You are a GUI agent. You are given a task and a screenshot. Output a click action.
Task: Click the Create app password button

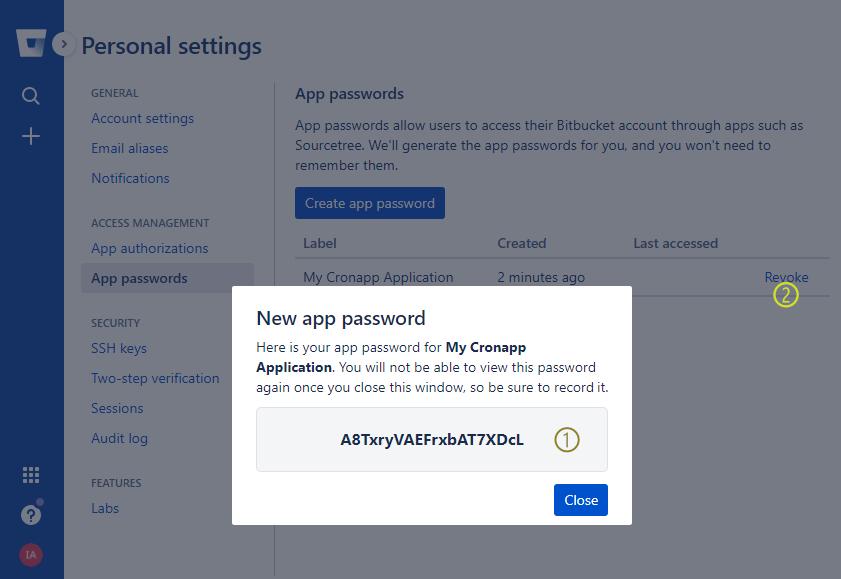tap(370, 203)
